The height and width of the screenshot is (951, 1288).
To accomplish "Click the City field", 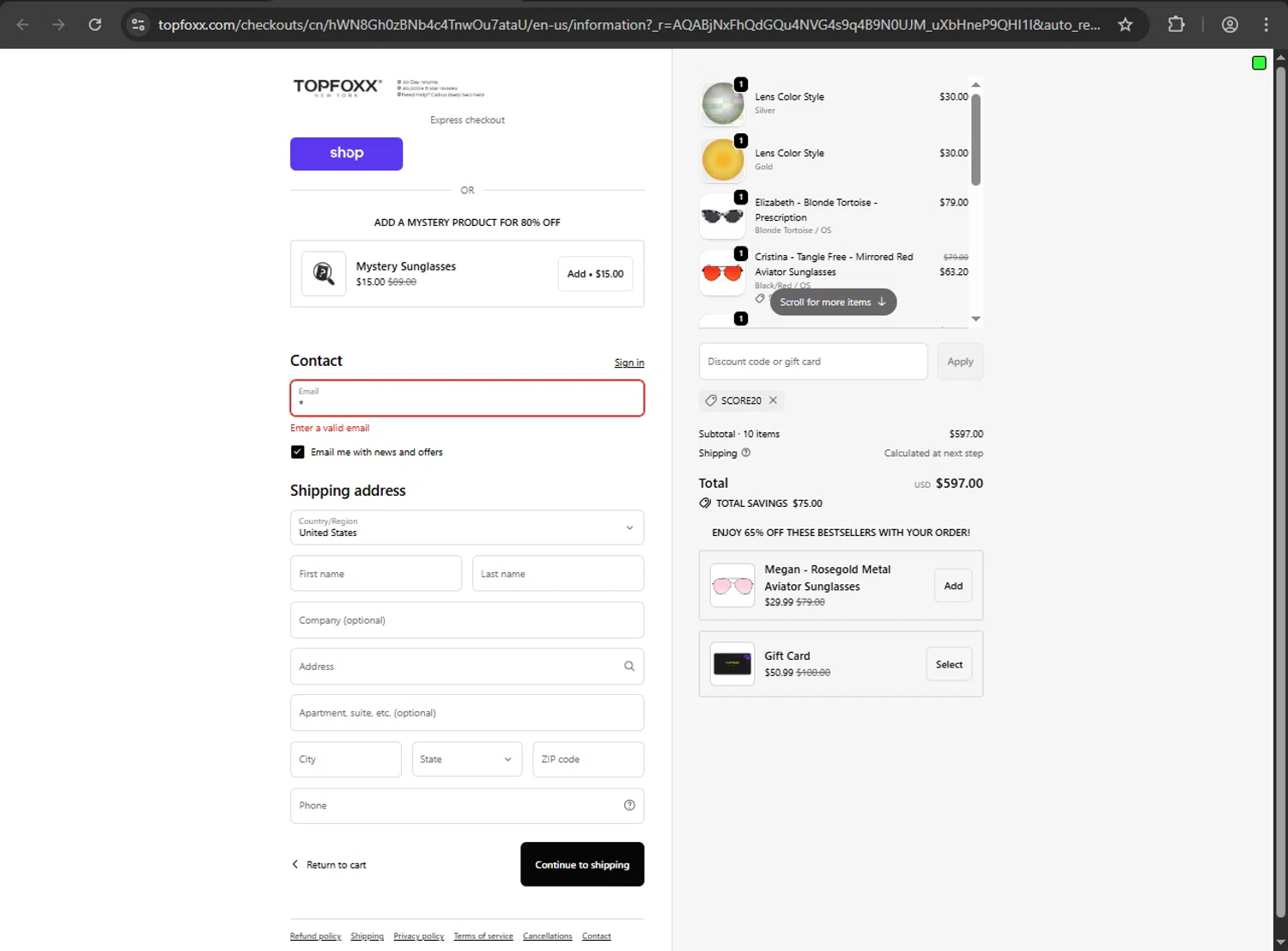I will [x=346, y=759].
